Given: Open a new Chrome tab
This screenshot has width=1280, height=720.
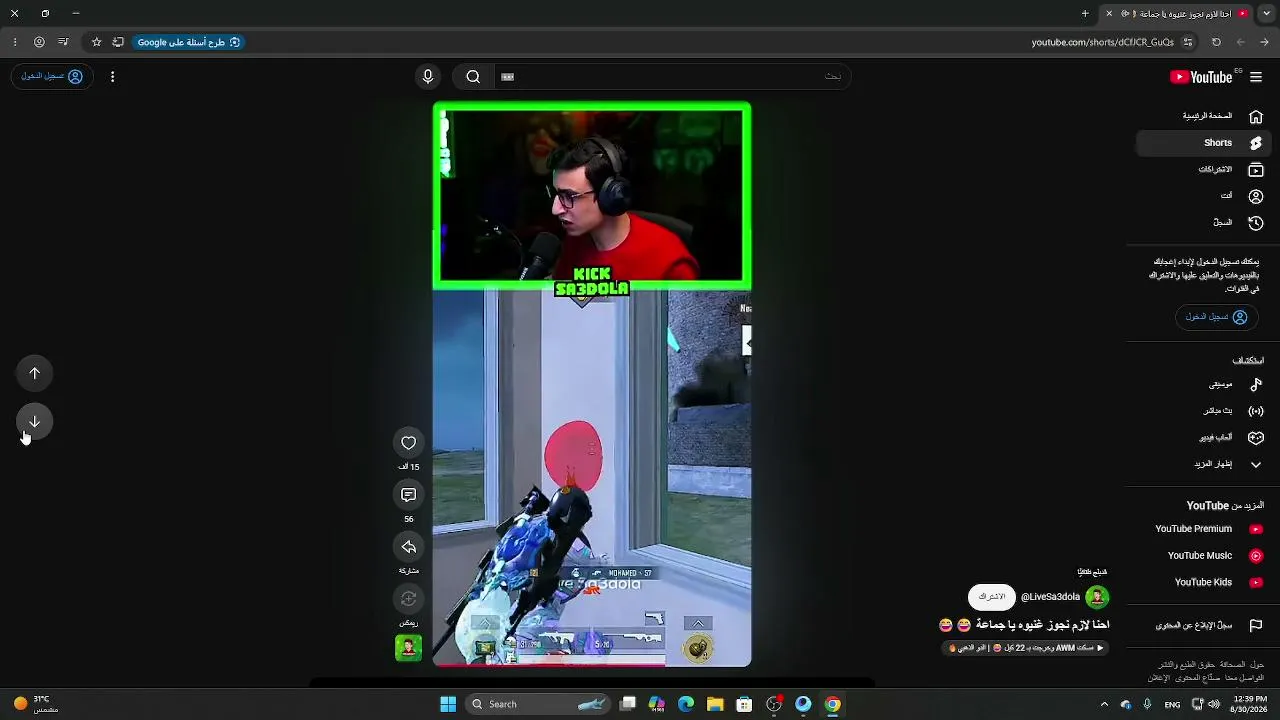Looking at the screenshot, I should coord(1085,14).
